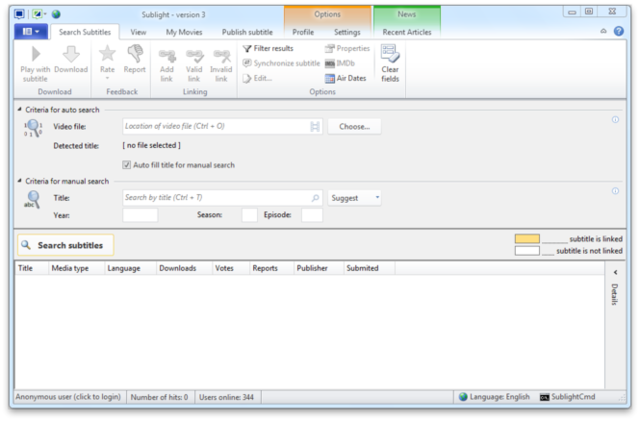
Task: Open Filter results option
Action: (x=268, y=49)
